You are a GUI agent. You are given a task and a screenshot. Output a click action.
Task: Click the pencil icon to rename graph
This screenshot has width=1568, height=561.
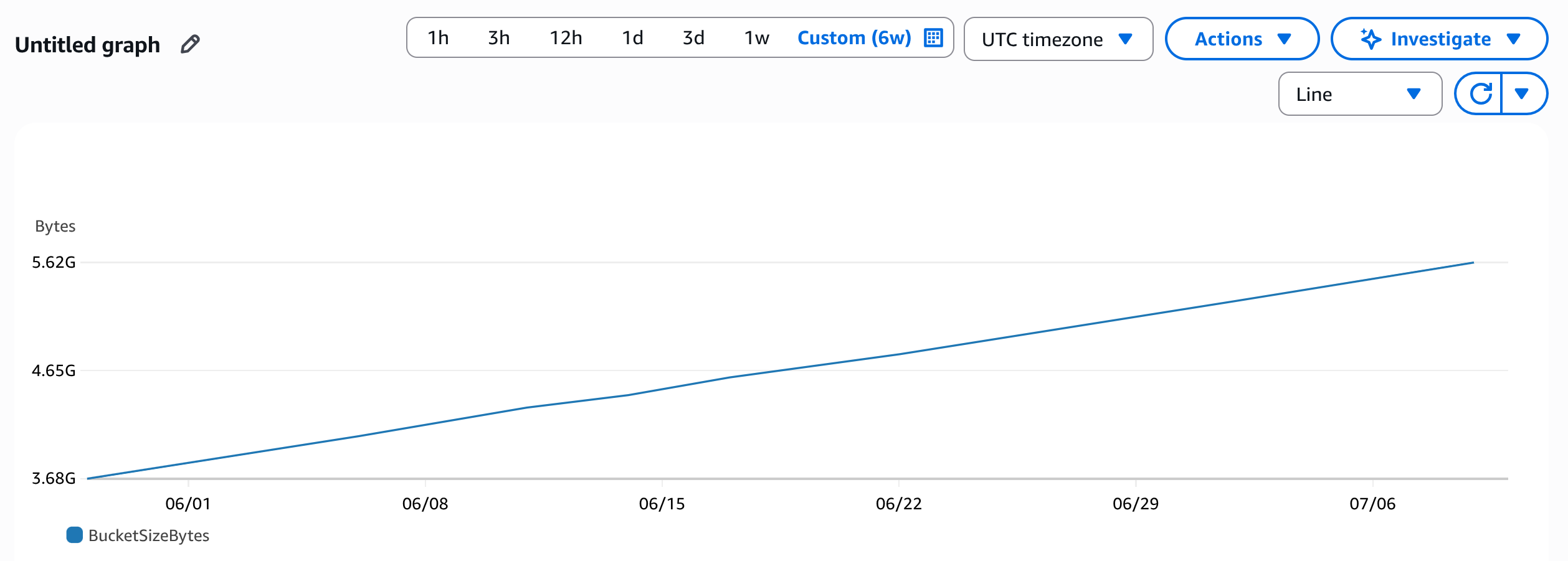pyautogui.click(x=190, y=44)
